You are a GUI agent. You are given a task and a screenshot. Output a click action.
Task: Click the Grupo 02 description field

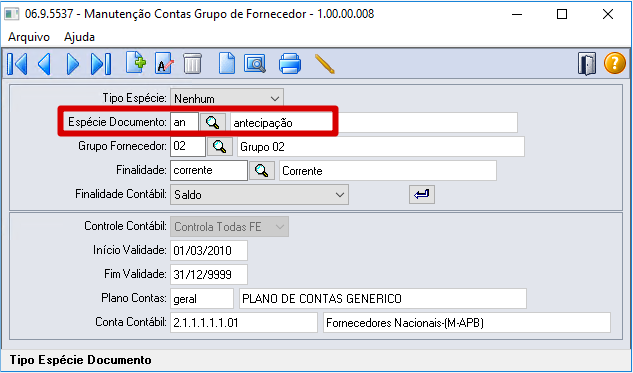[381, 147]
